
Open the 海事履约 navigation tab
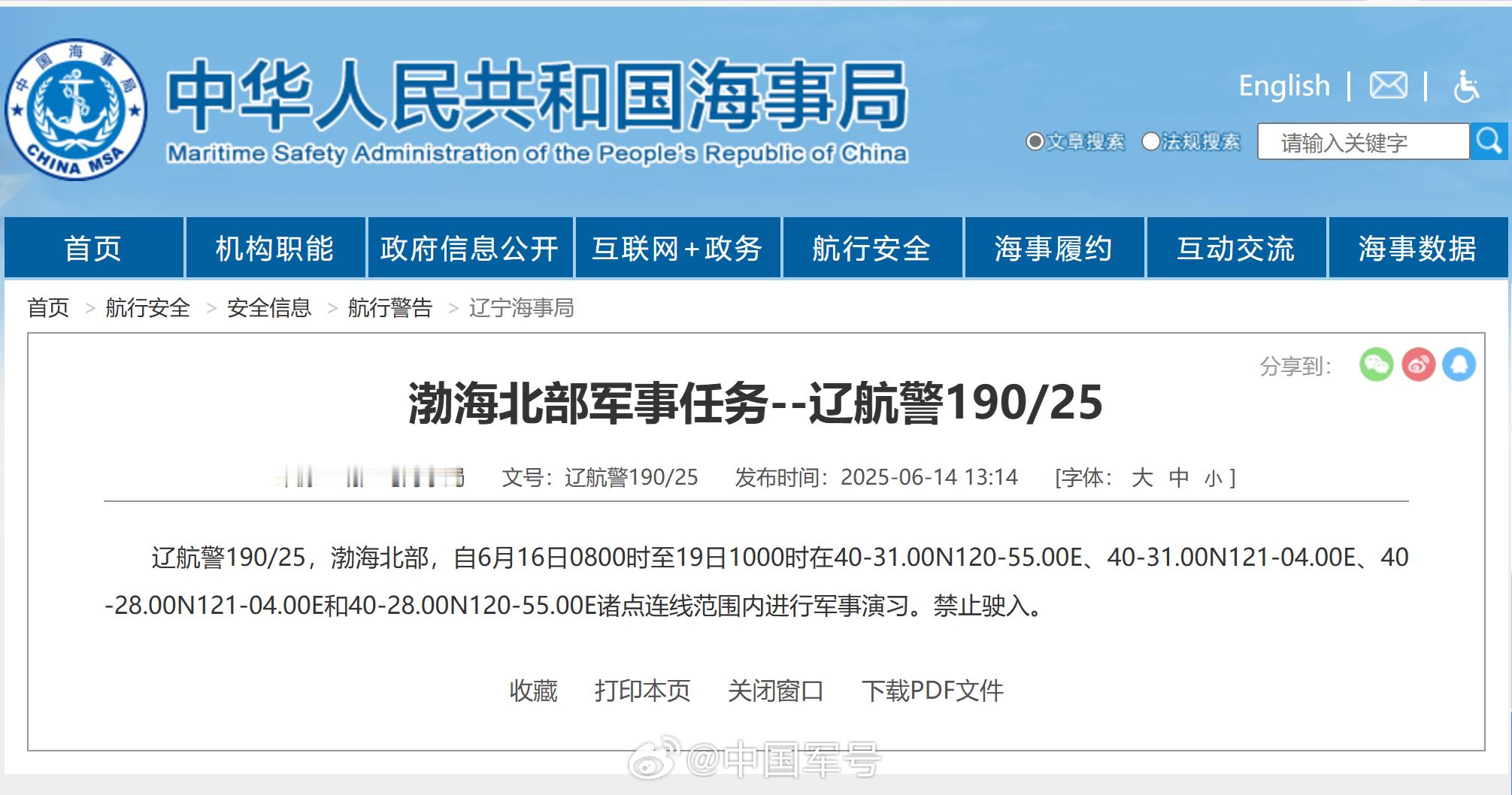pos(1054,248)
